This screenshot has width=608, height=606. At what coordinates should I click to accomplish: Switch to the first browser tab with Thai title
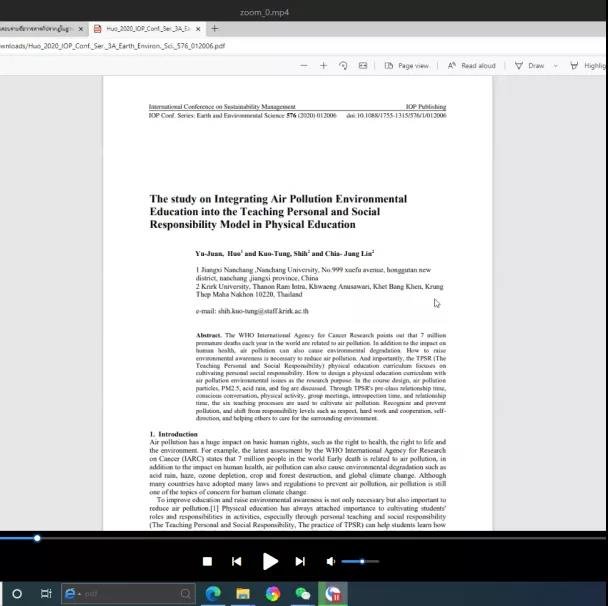36,29
